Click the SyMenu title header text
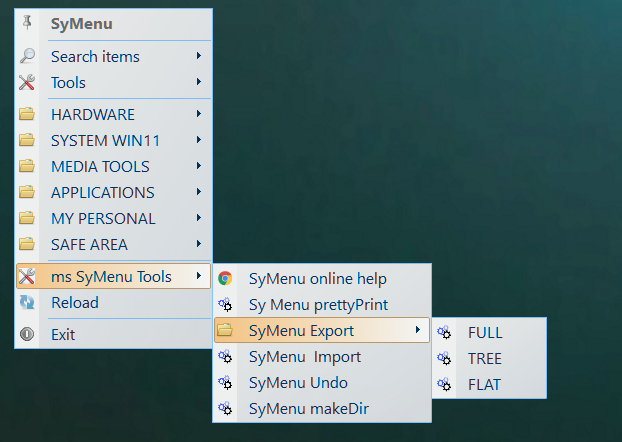 82,24
